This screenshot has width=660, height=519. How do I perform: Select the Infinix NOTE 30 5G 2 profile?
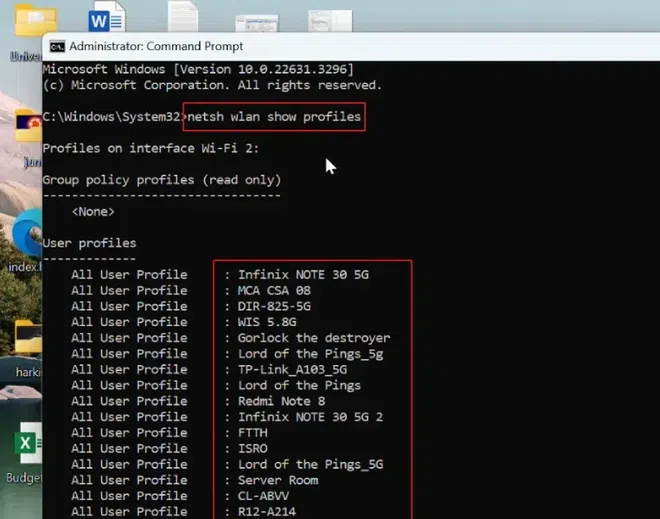pyautogui.click(x=311, y=417)
